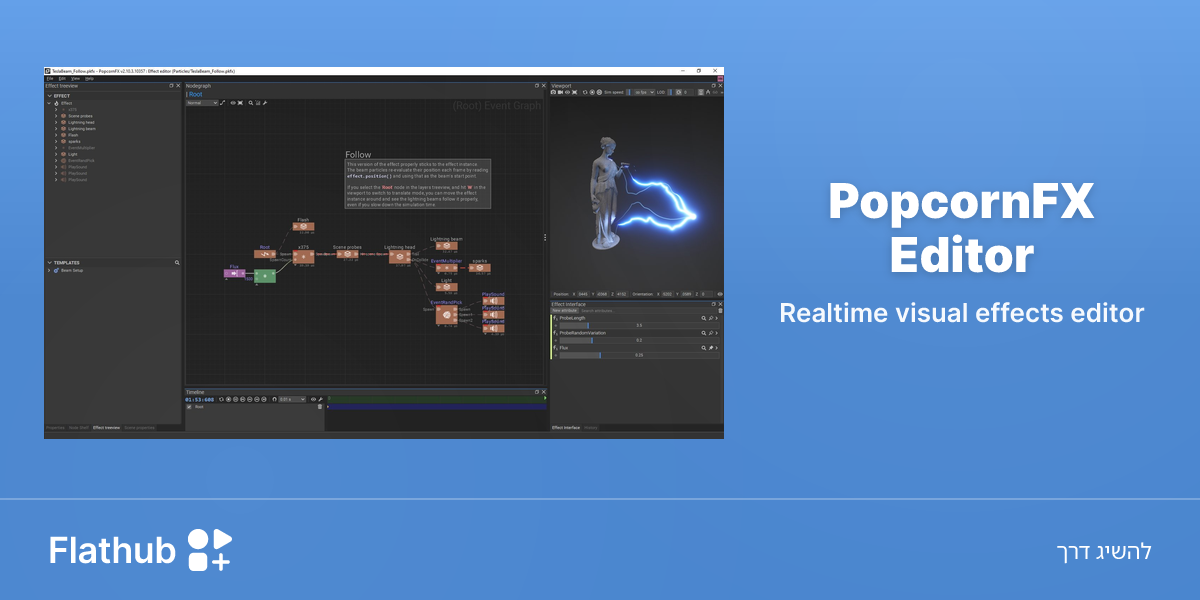Switch to the Properties tab
1200x600 pixels.
coord(55,428)
